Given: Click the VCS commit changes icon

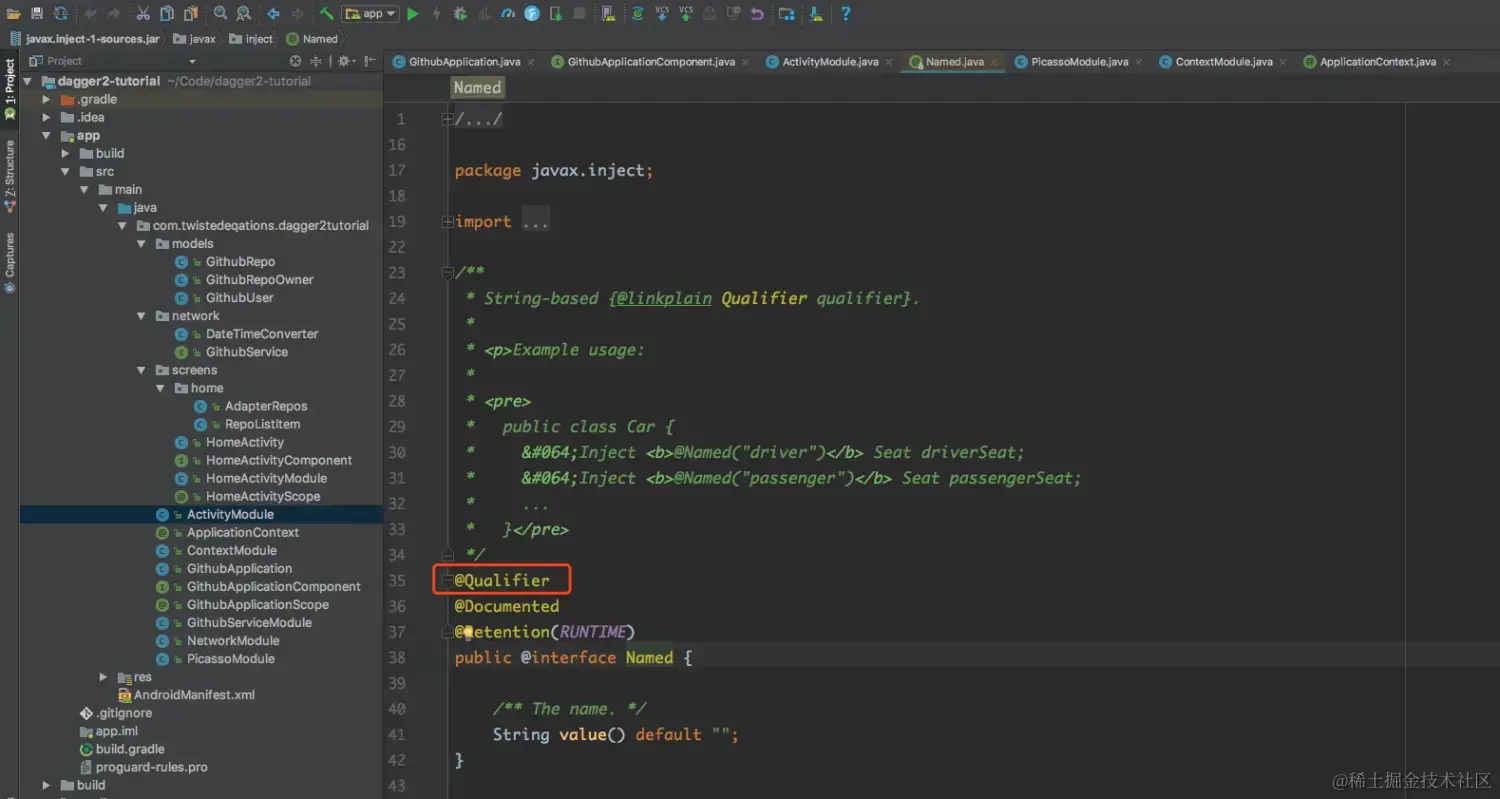Looking at the screenshot, I should coord(686,14).
